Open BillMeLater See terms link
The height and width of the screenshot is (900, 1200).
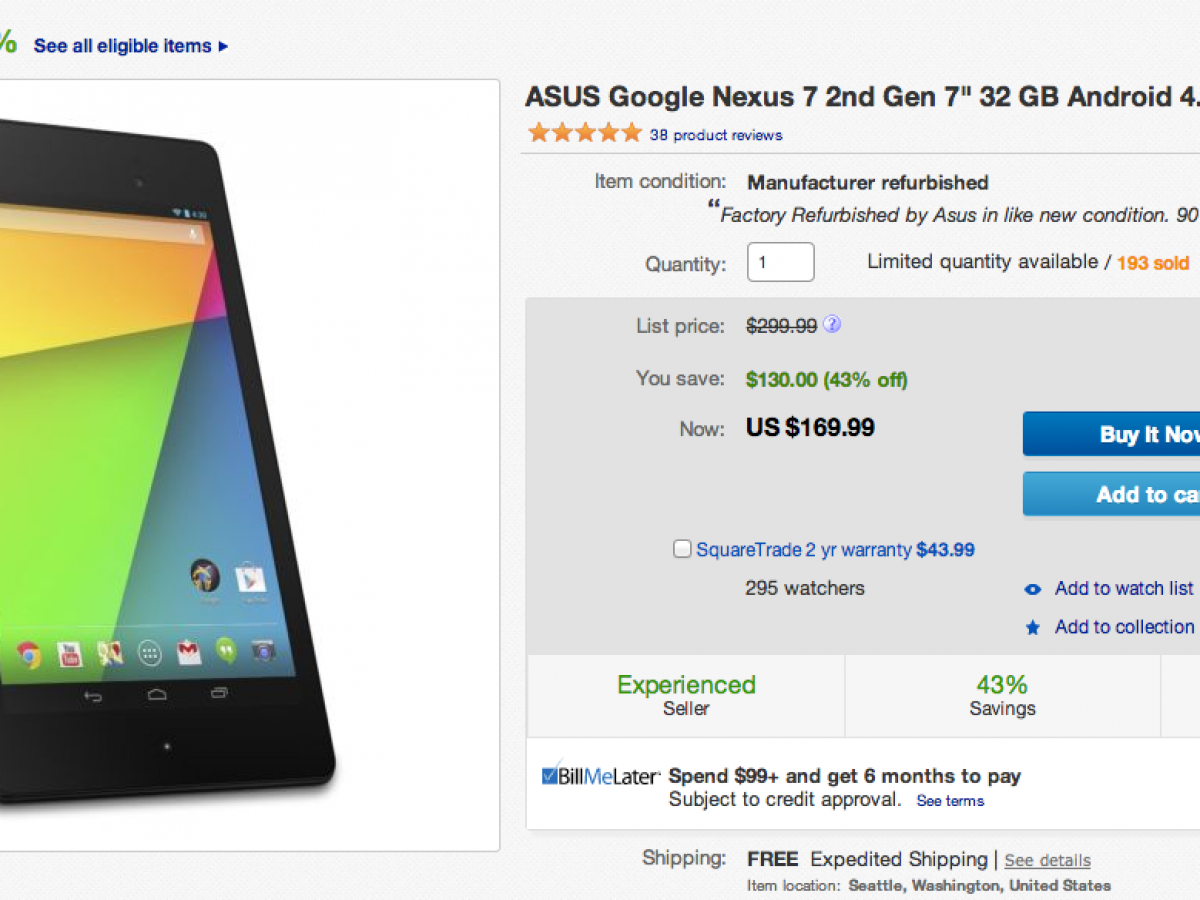pyautogui.click(x=950, y=801)
